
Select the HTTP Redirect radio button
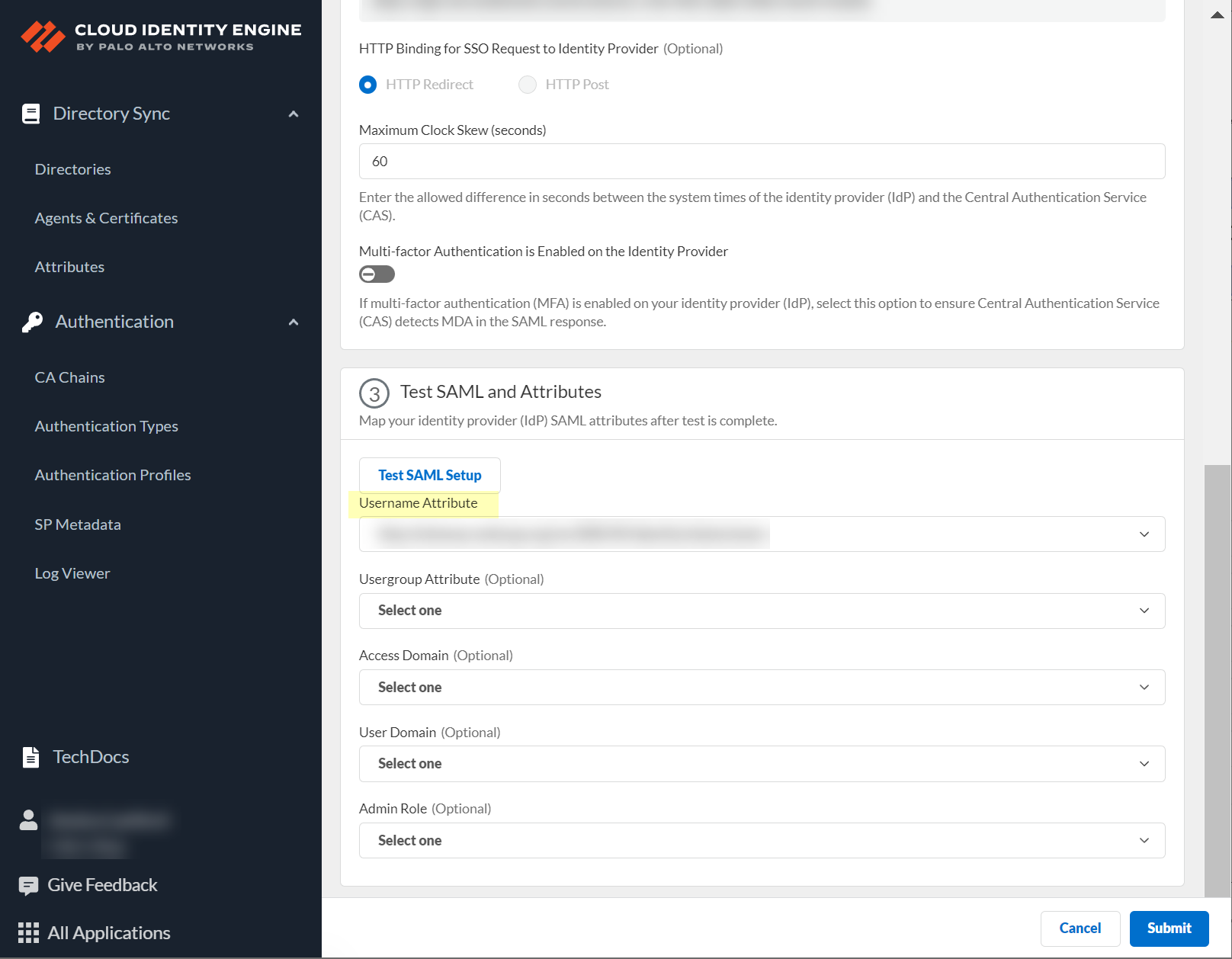point(368,85)
